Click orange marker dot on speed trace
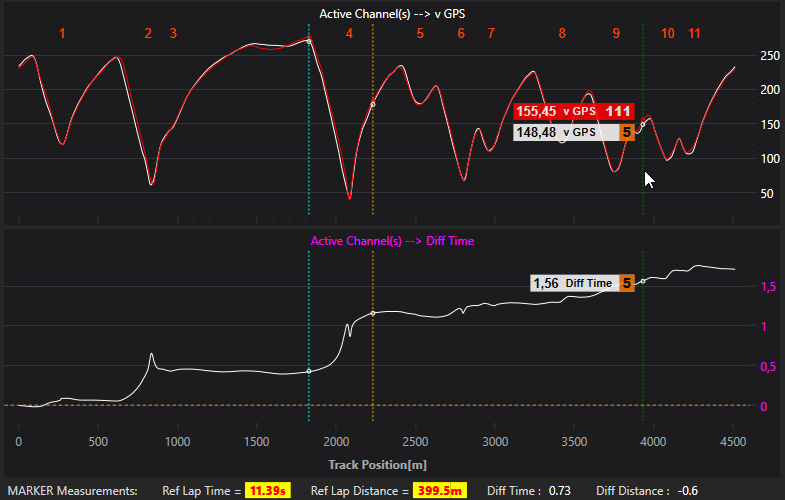785x500 pixels. [373, 104]
